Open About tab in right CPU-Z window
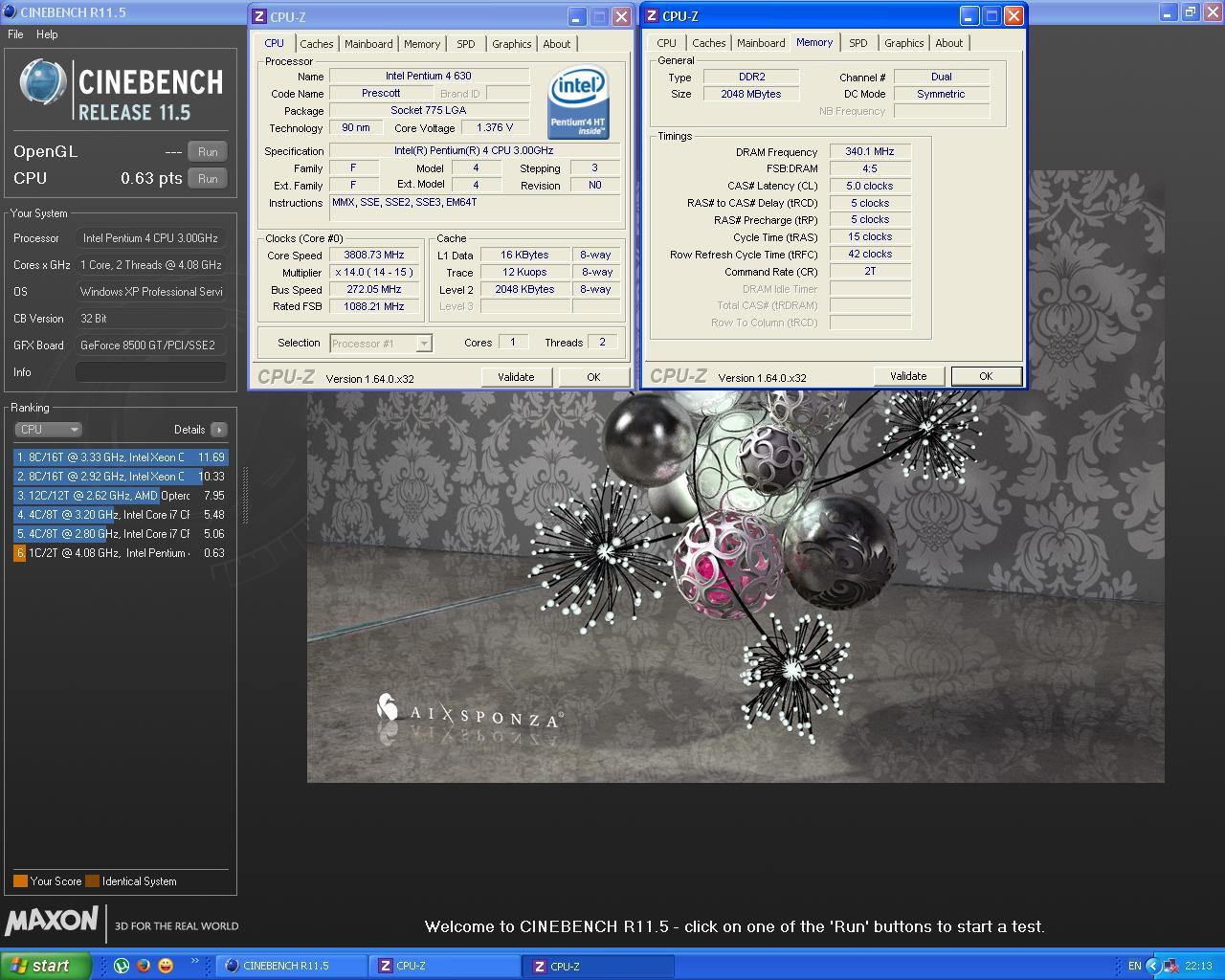This screenshot has width=1225, height=980. pyautogui.click(x=949, y=43)
